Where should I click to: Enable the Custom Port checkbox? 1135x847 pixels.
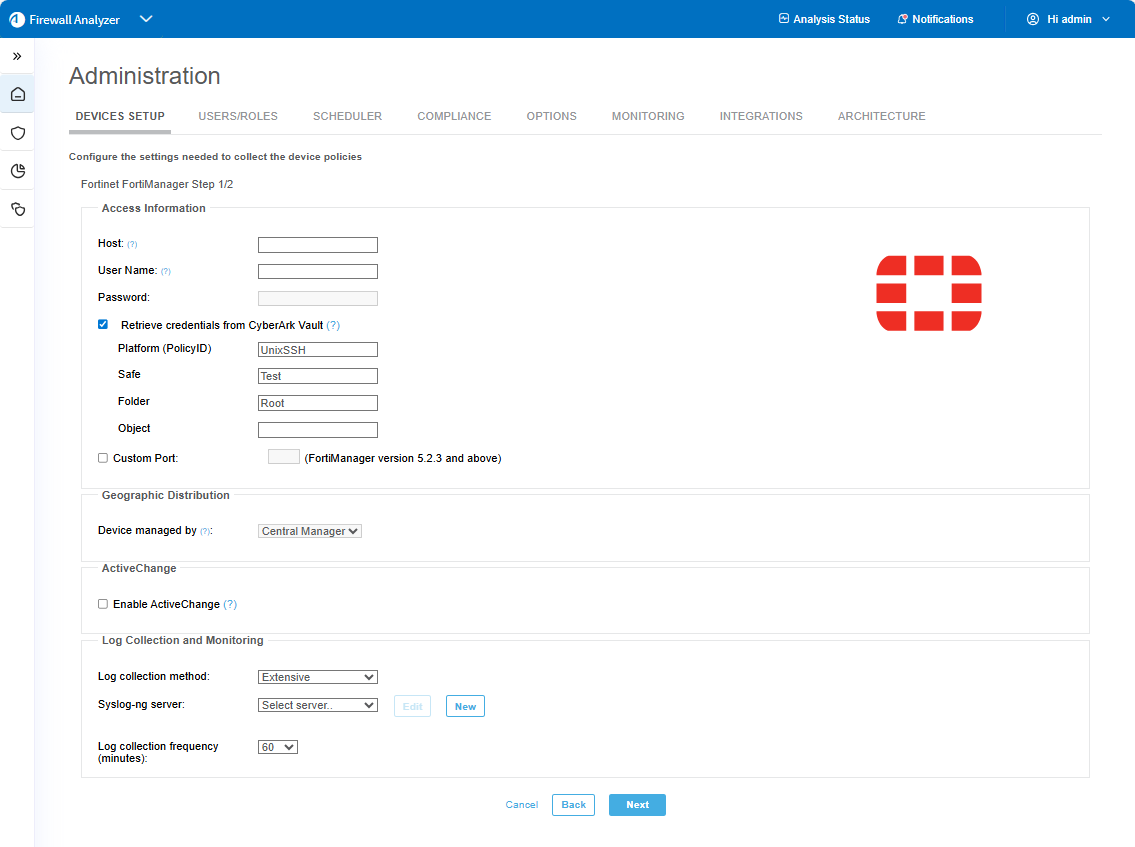point(103,458)
